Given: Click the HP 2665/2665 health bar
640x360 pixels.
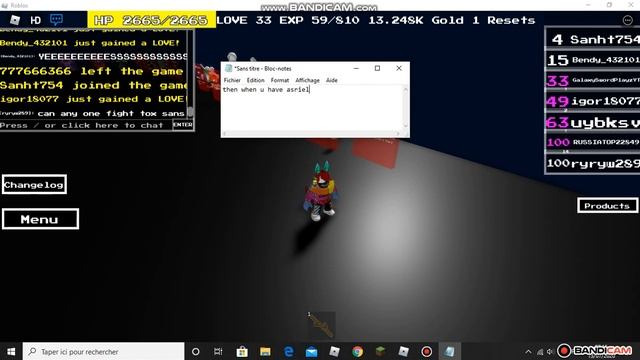Looking at the screenshot, I should (152, 20).
